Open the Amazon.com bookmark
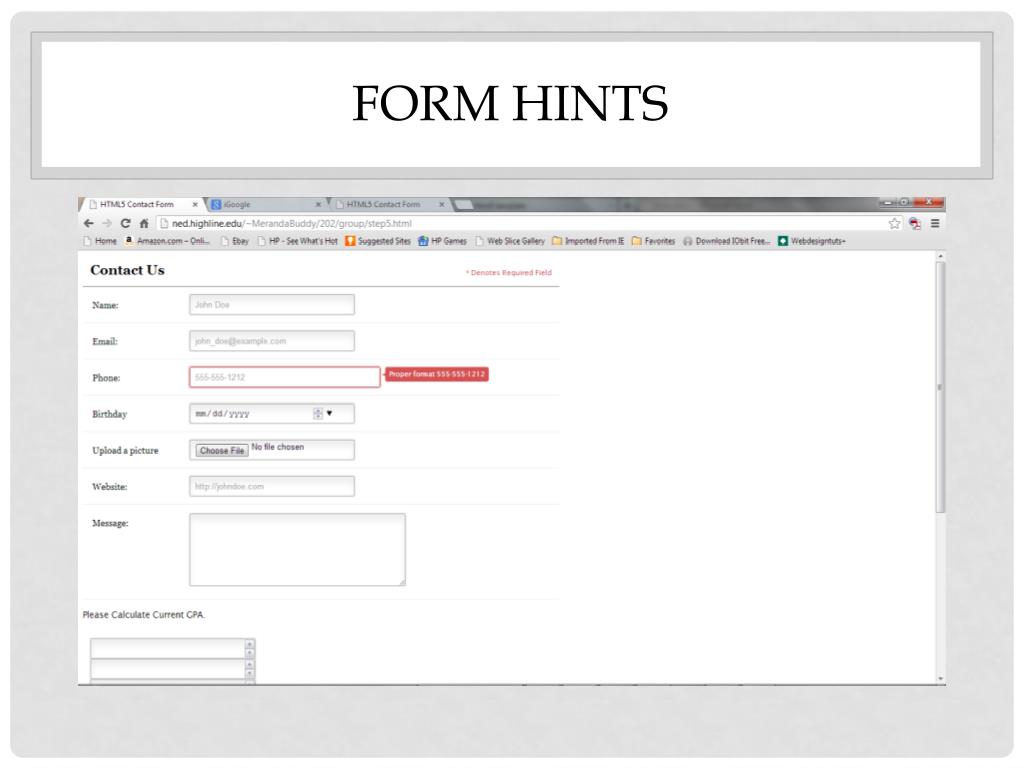This screenshot has height=768, width=1024. 168,241
